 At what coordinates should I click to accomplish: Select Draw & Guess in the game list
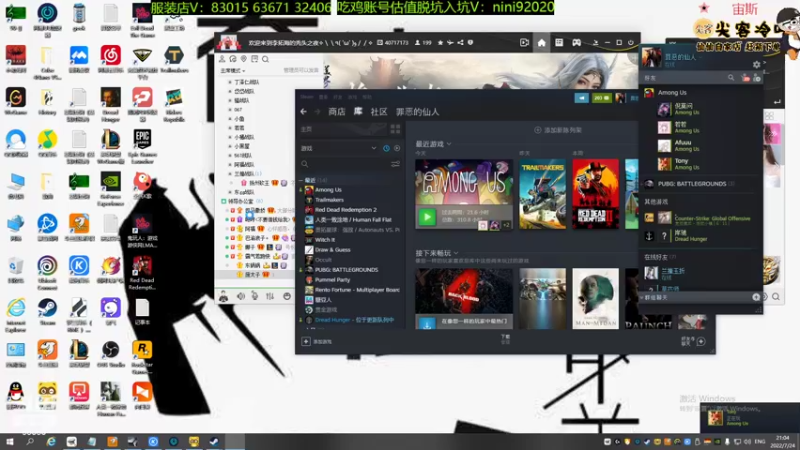point(332,250)
